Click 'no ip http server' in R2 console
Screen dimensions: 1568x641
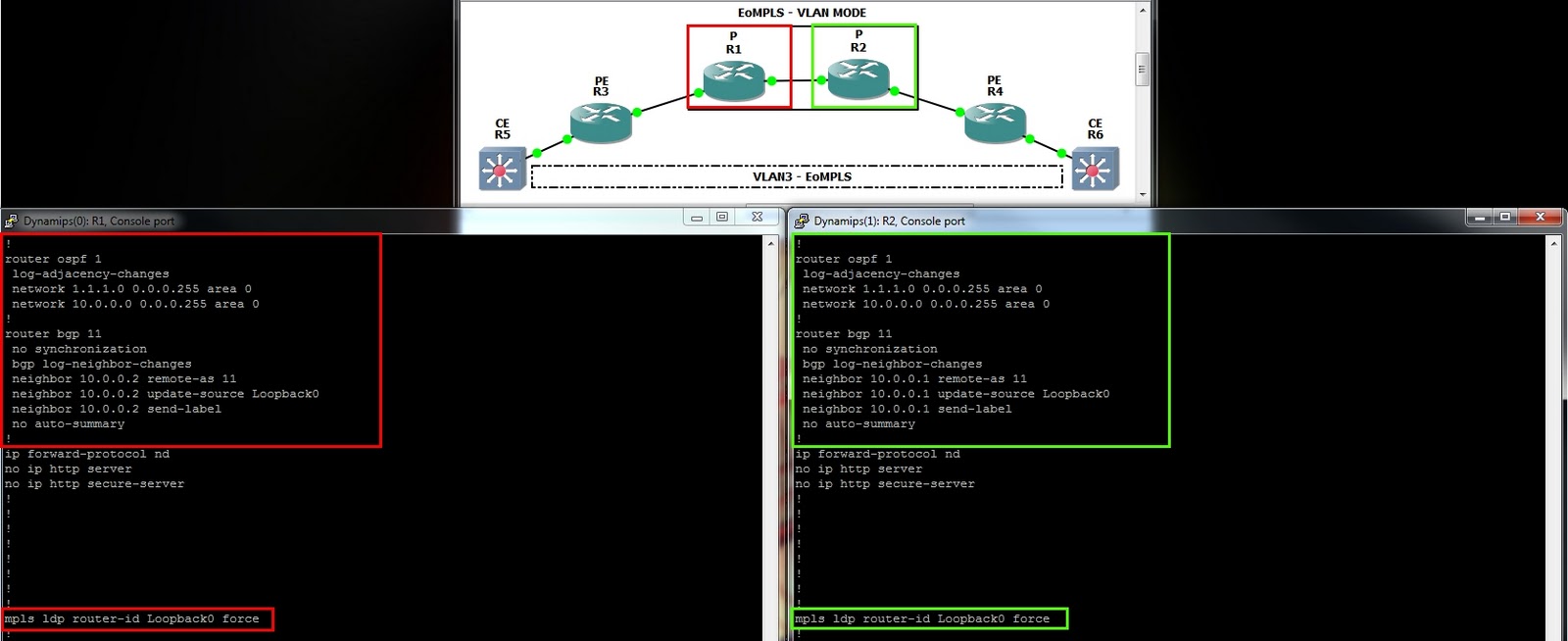click(x=859, y=469)
